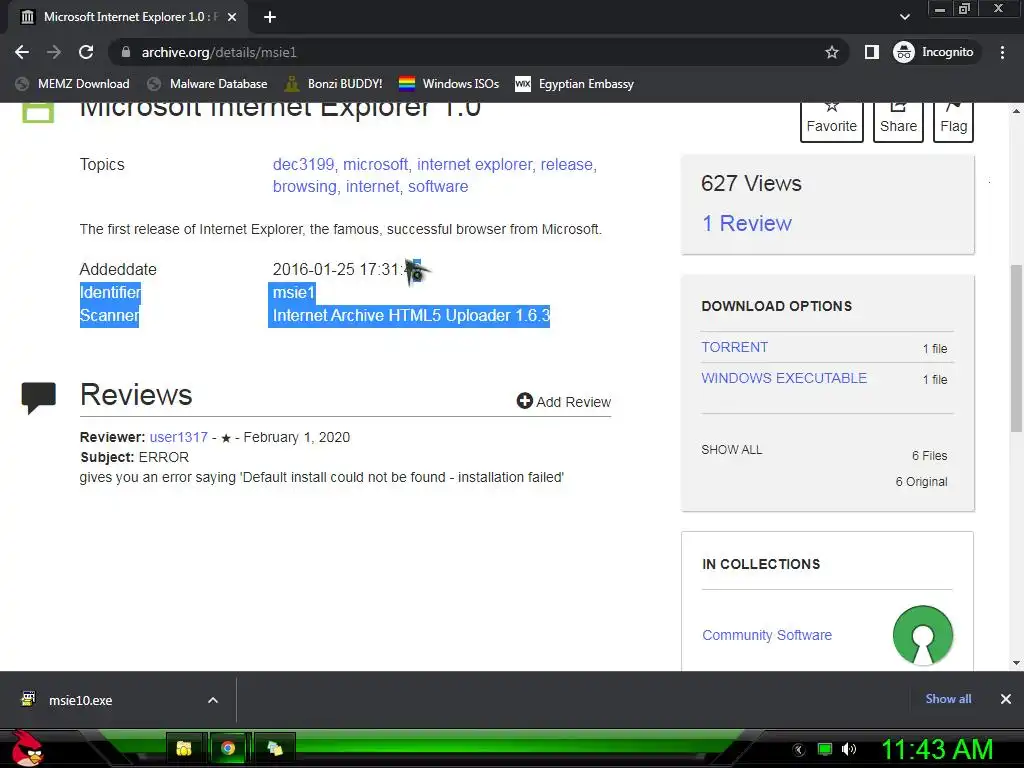
Task: Open the dec3199 topic link
Action: coord(303,165)
